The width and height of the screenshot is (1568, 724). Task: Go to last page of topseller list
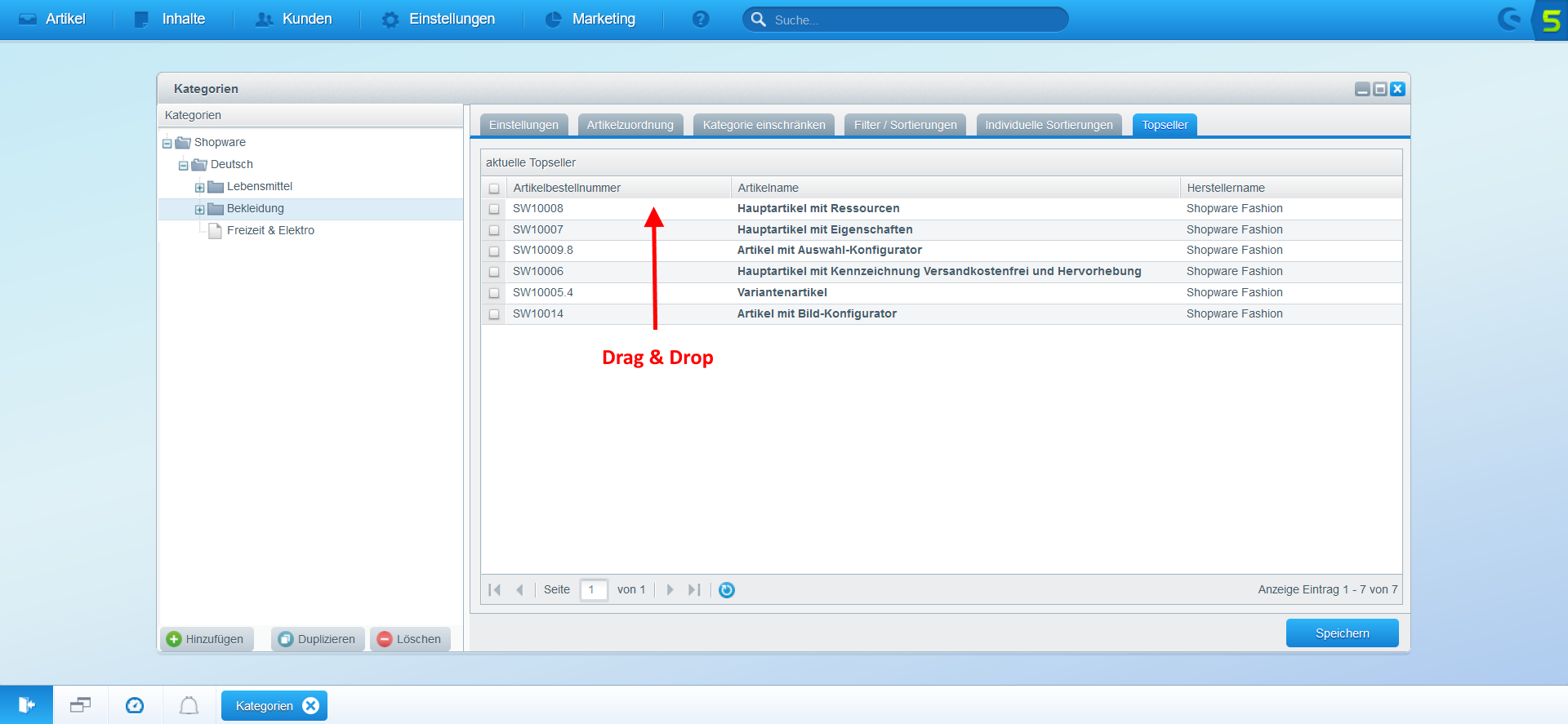tap(694, 589)
